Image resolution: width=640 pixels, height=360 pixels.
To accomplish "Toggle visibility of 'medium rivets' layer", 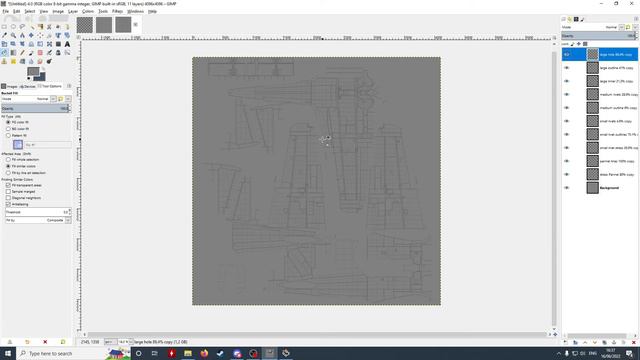I will pos(567,94).
